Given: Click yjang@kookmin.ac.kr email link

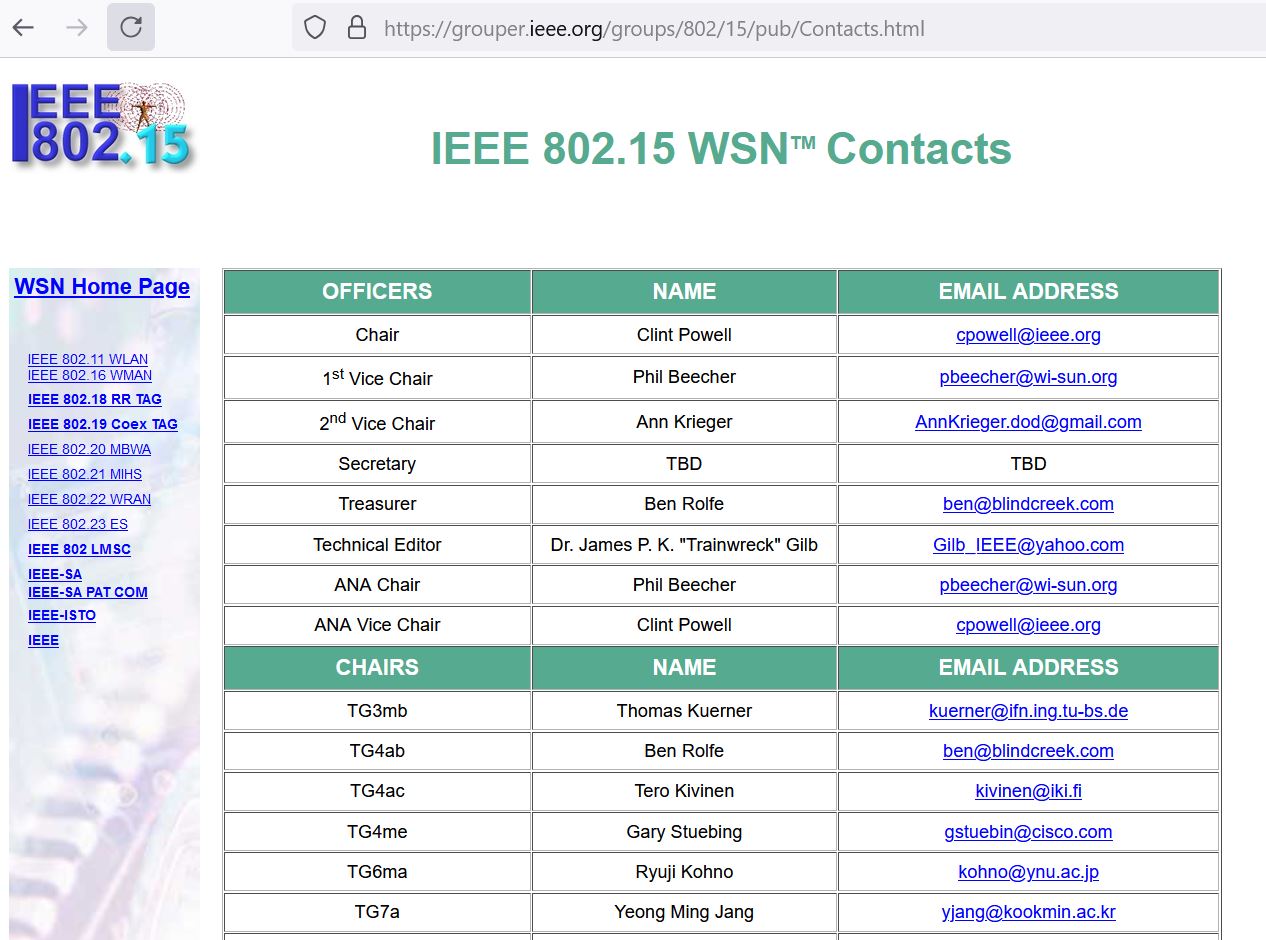Looking at the screenshot, I should (1028, 912).
